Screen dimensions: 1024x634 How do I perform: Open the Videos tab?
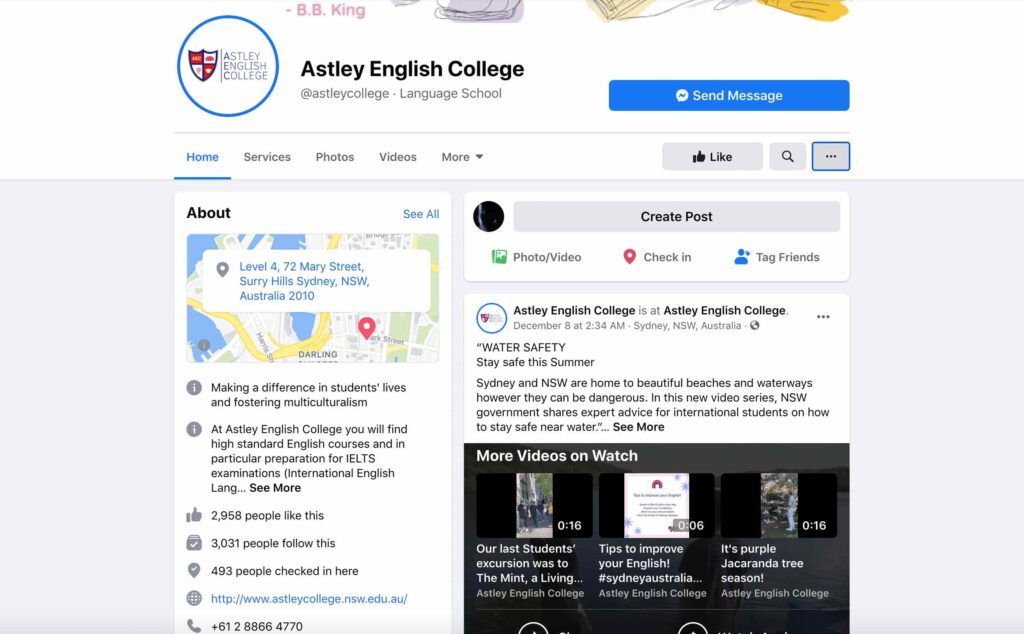tap(398, 157)
